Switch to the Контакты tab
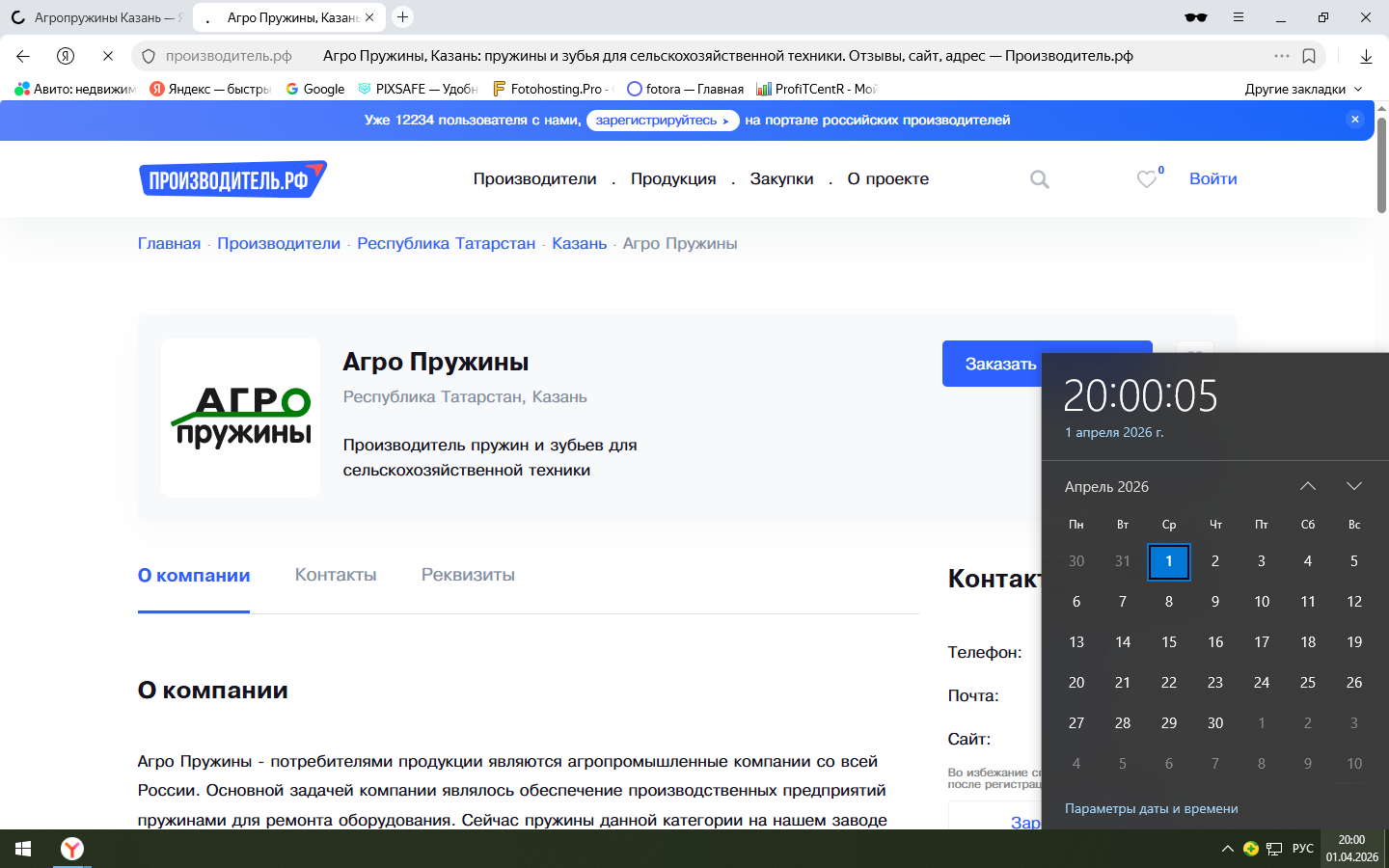1389x868 pixels. click(x=336, y=575)
